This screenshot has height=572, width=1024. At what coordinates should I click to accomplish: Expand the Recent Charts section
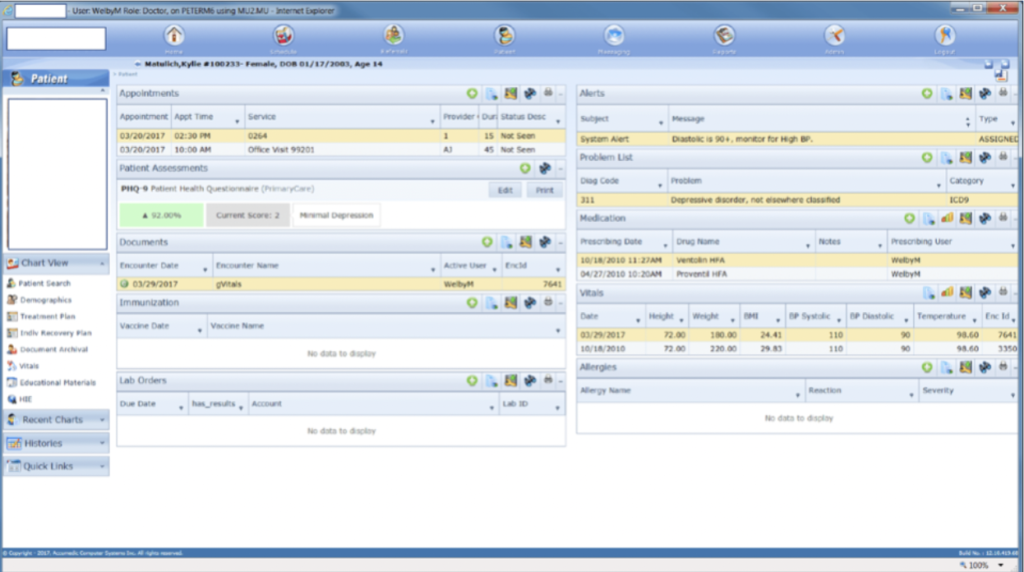tap(103, 420)
